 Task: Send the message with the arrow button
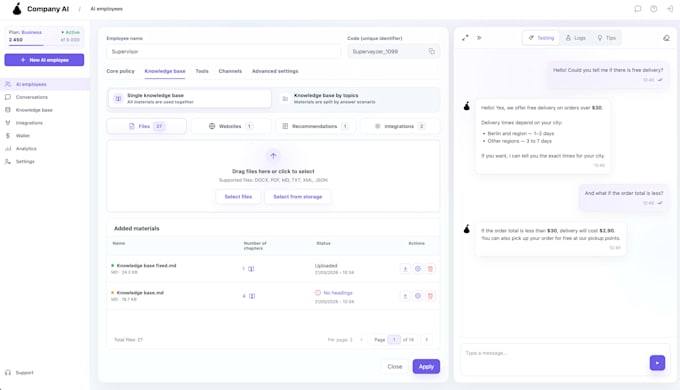657,363
